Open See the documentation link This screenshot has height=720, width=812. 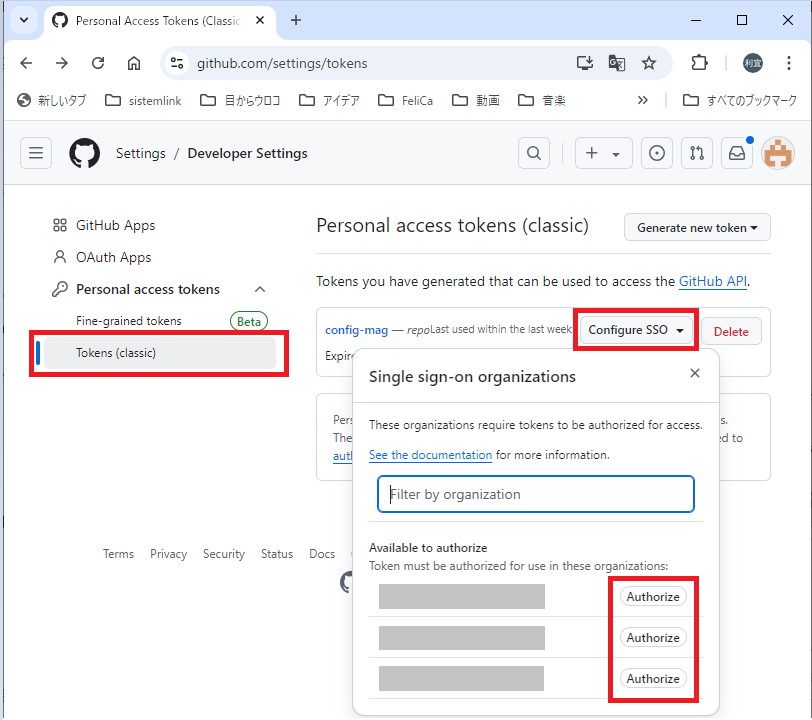point(430,455)
